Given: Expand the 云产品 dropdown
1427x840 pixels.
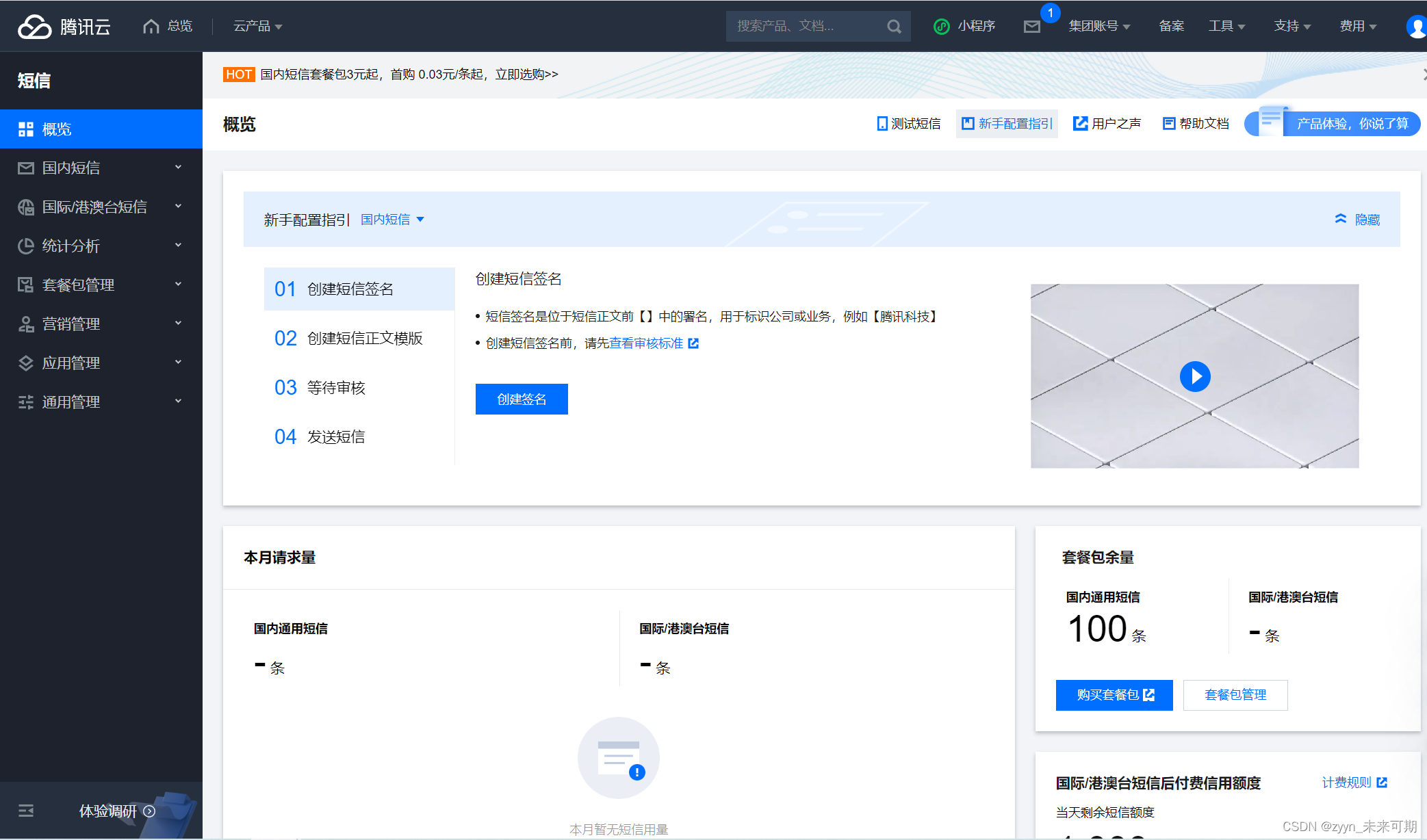Looking at the screenshot, I should [257, 26].
